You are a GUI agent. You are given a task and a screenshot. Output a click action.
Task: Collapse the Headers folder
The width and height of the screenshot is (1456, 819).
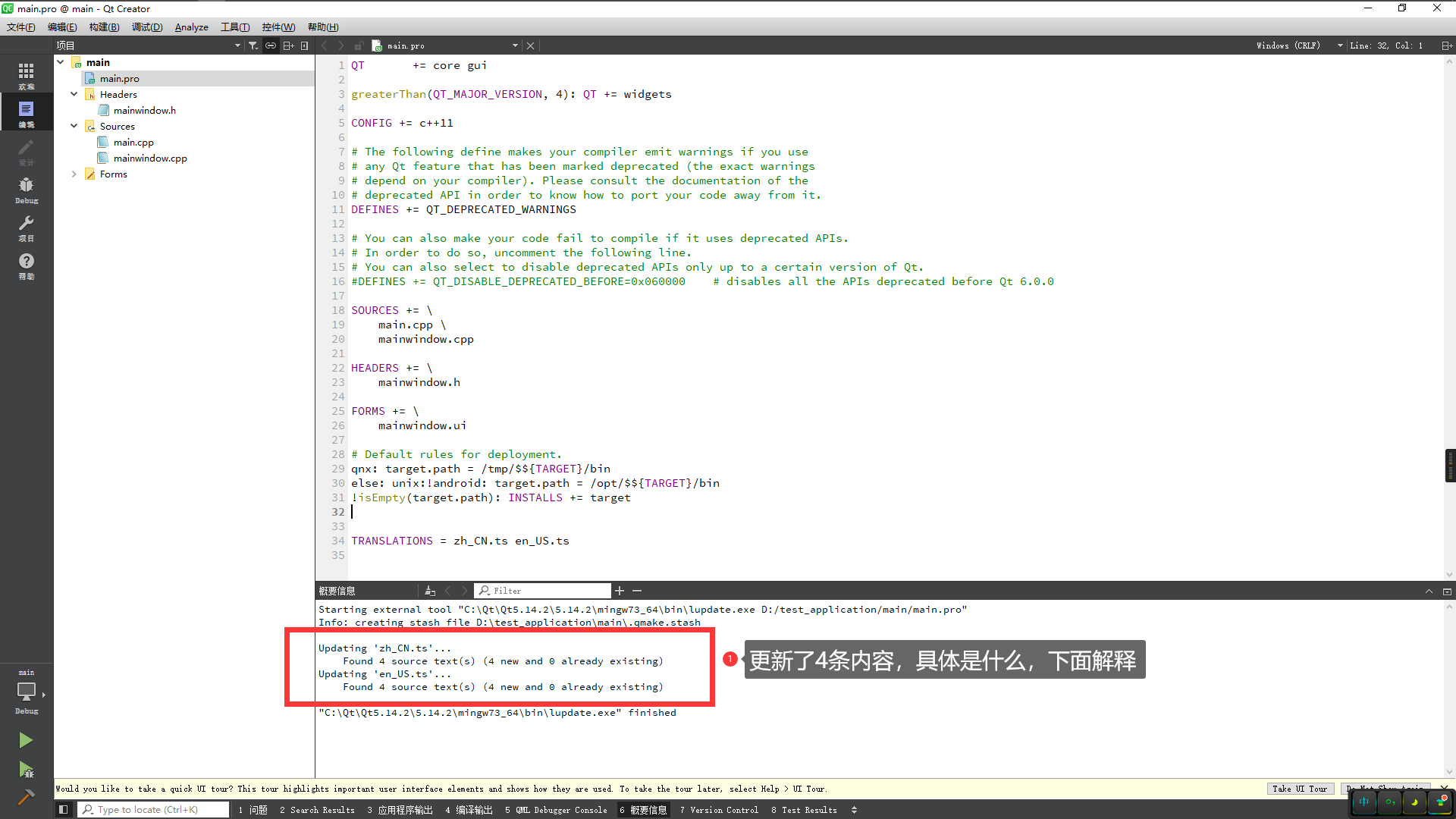[74, 94]
